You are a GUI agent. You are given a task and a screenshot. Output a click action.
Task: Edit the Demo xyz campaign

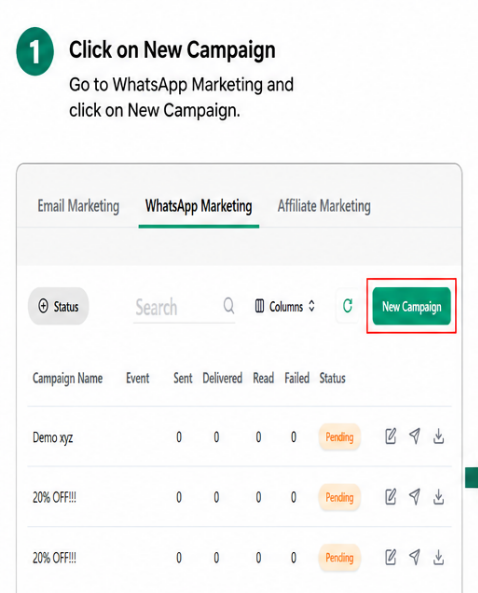click(391, 436)
